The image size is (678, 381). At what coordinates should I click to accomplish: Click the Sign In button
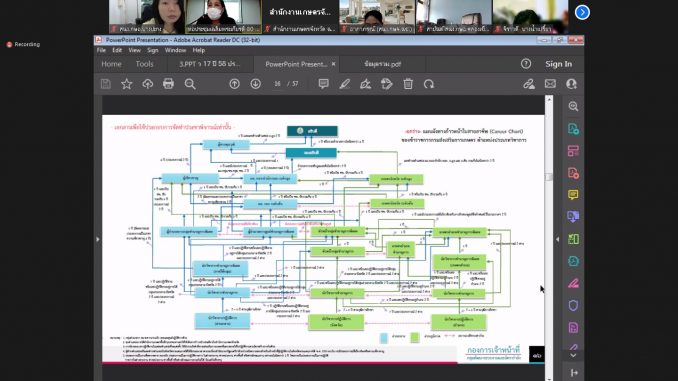coord(558,64)
